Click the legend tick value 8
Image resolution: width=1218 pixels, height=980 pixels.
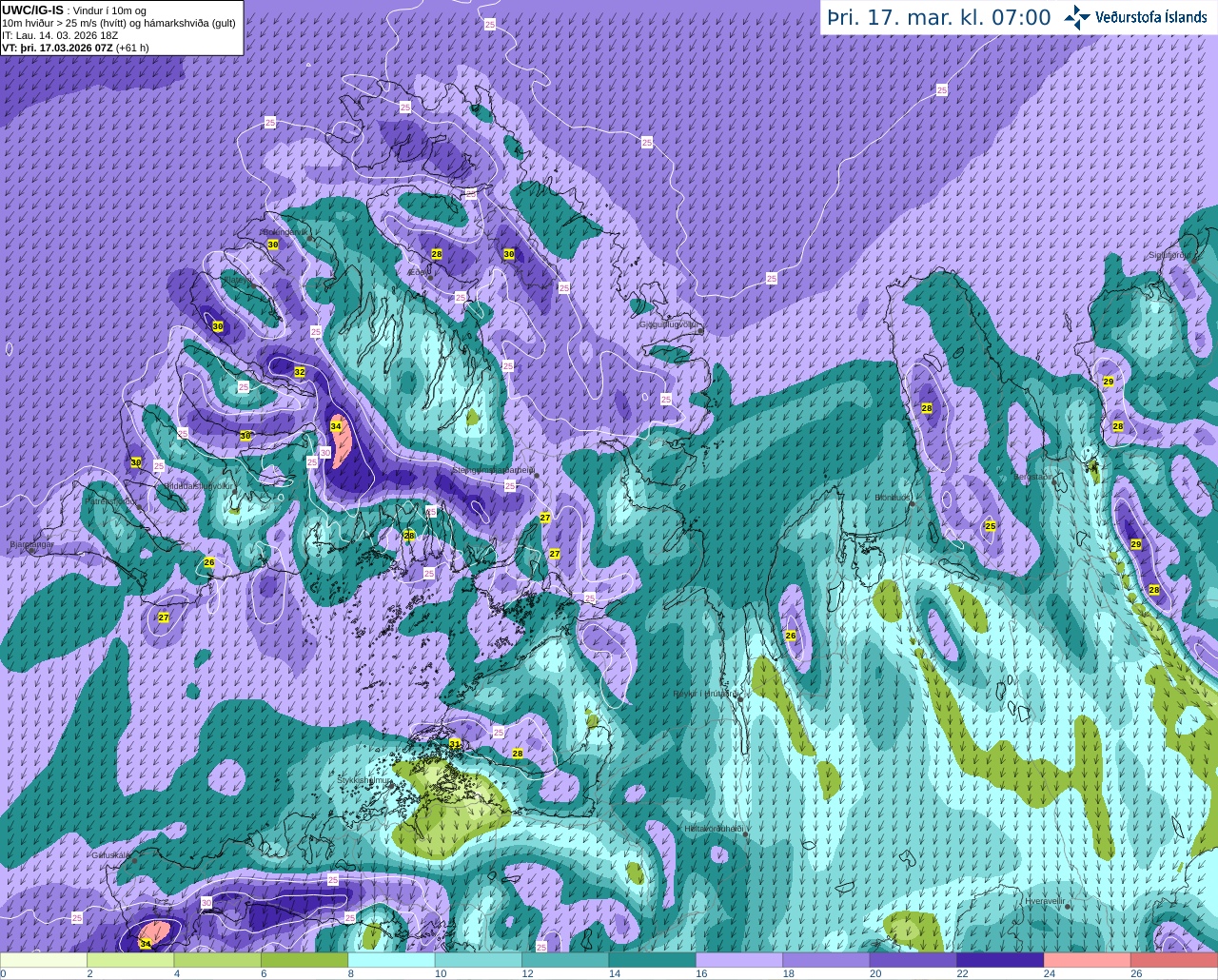(x=350, y=973)
